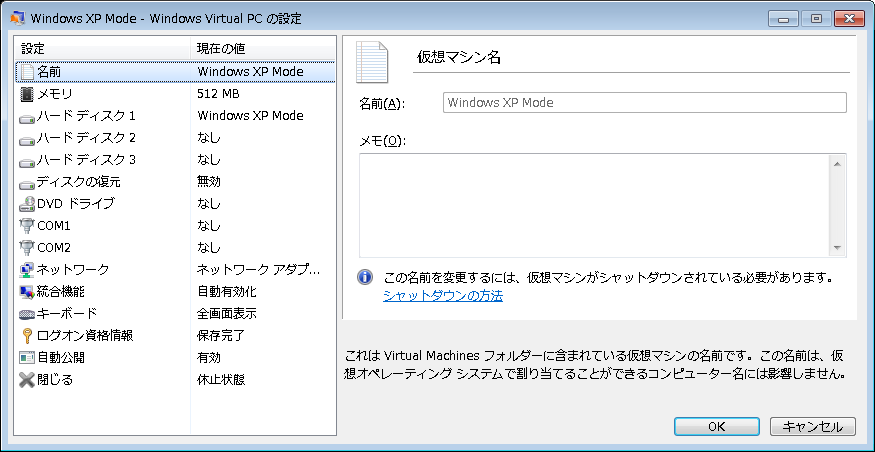Viewport: 875px width, 452px height.
Task: Click the キャンセル button
Action: click(x=812, y=427)
